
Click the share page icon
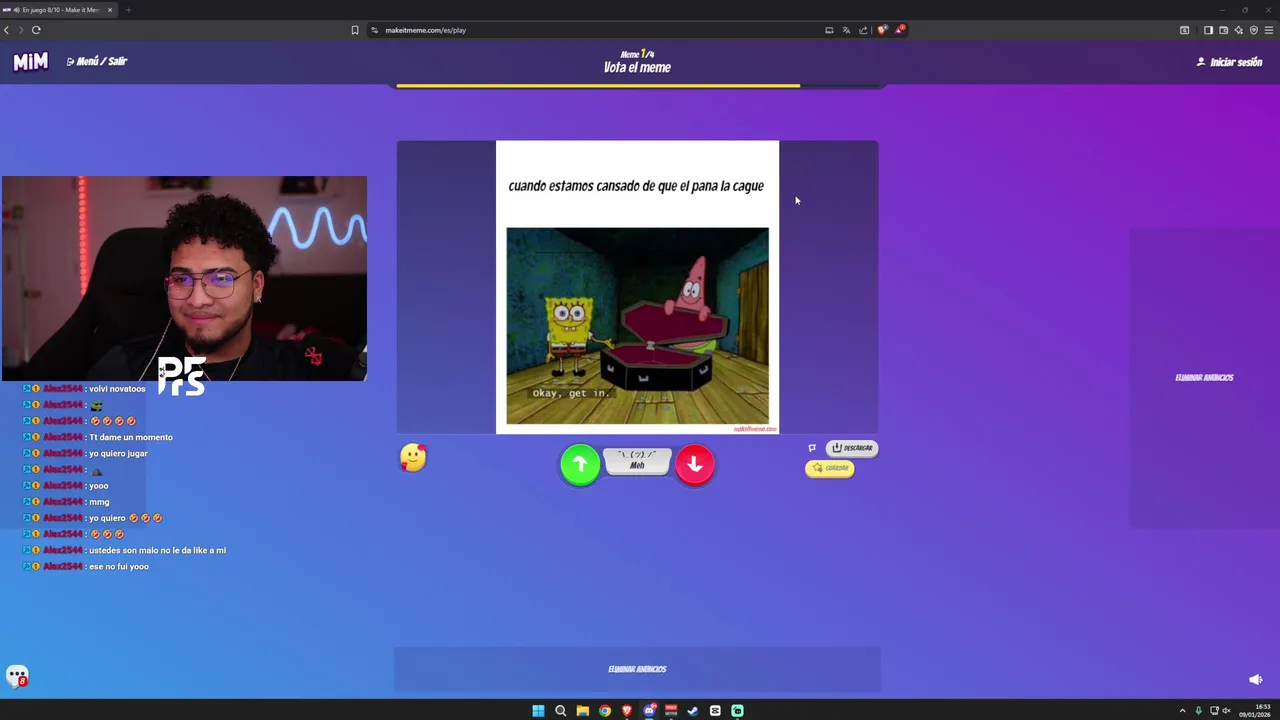(863, 30)
